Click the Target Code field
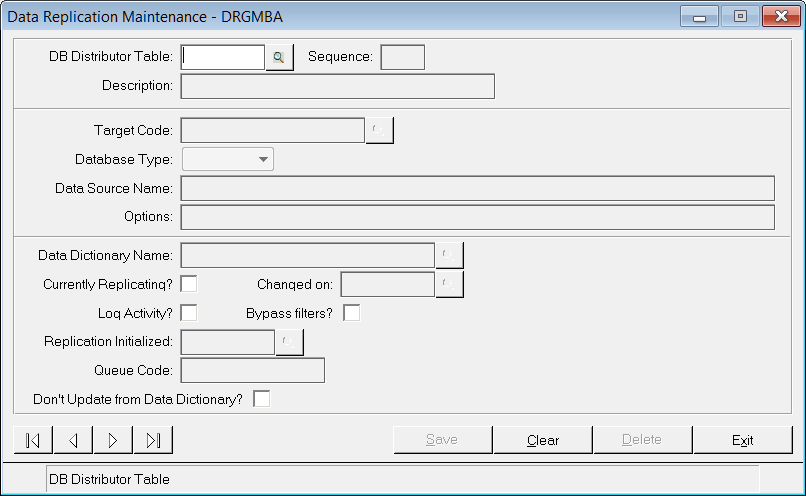This screenshot has height=496, width=806. (273, 131)
